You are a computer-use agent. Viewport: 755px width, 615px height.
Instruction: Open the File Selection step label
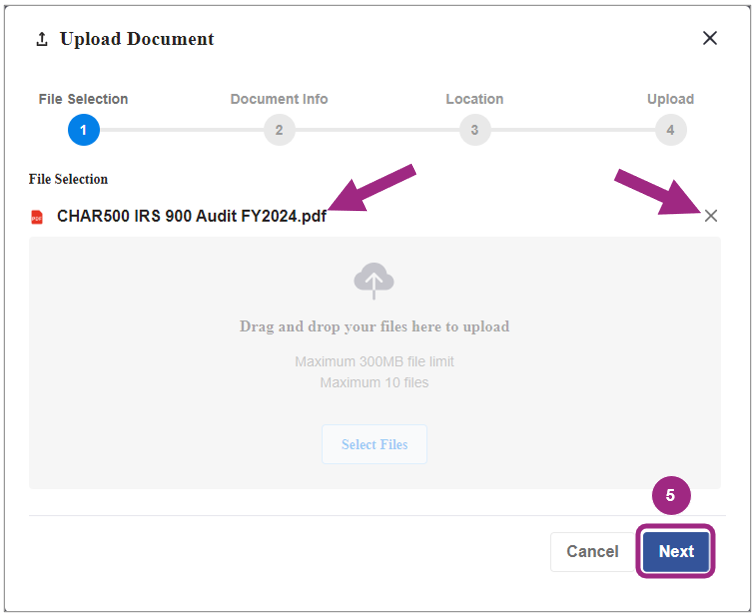point(83,99)
